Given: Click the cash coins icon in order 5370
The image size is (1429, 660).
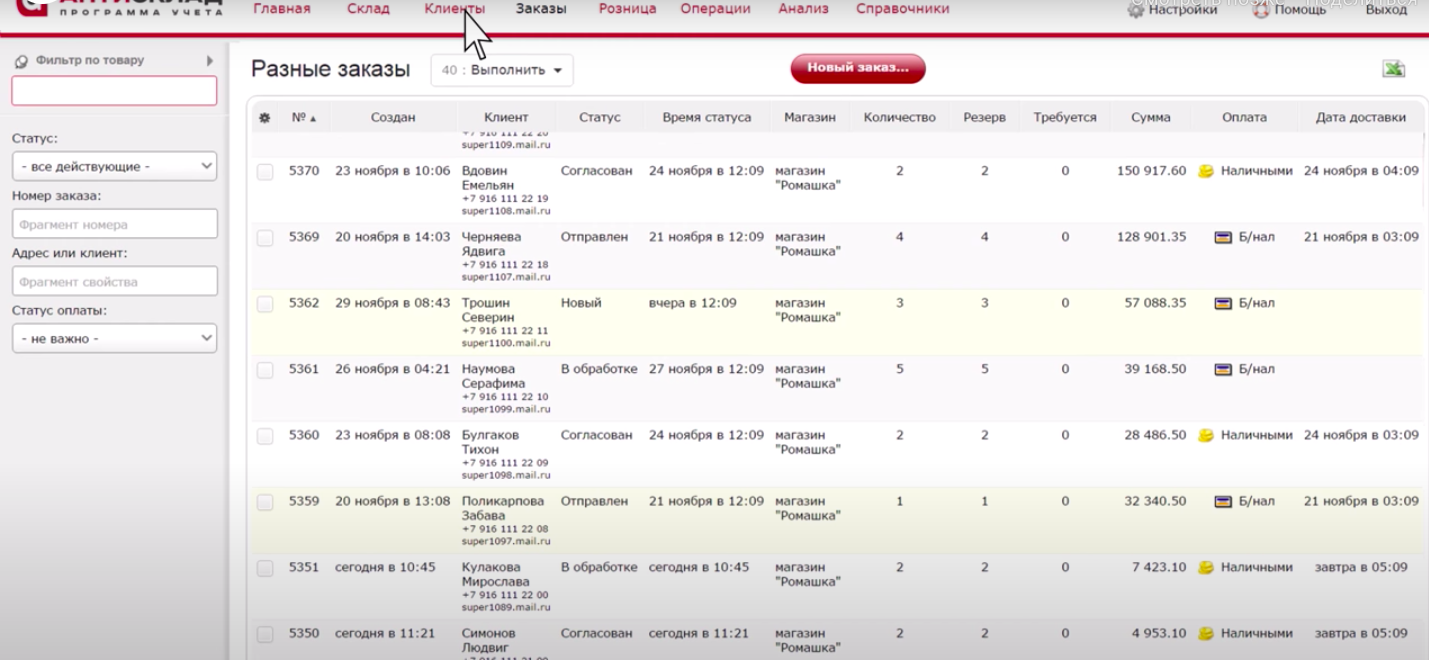Looking at the screenshot, I should pyautogui.click(x=1206, y=171).
